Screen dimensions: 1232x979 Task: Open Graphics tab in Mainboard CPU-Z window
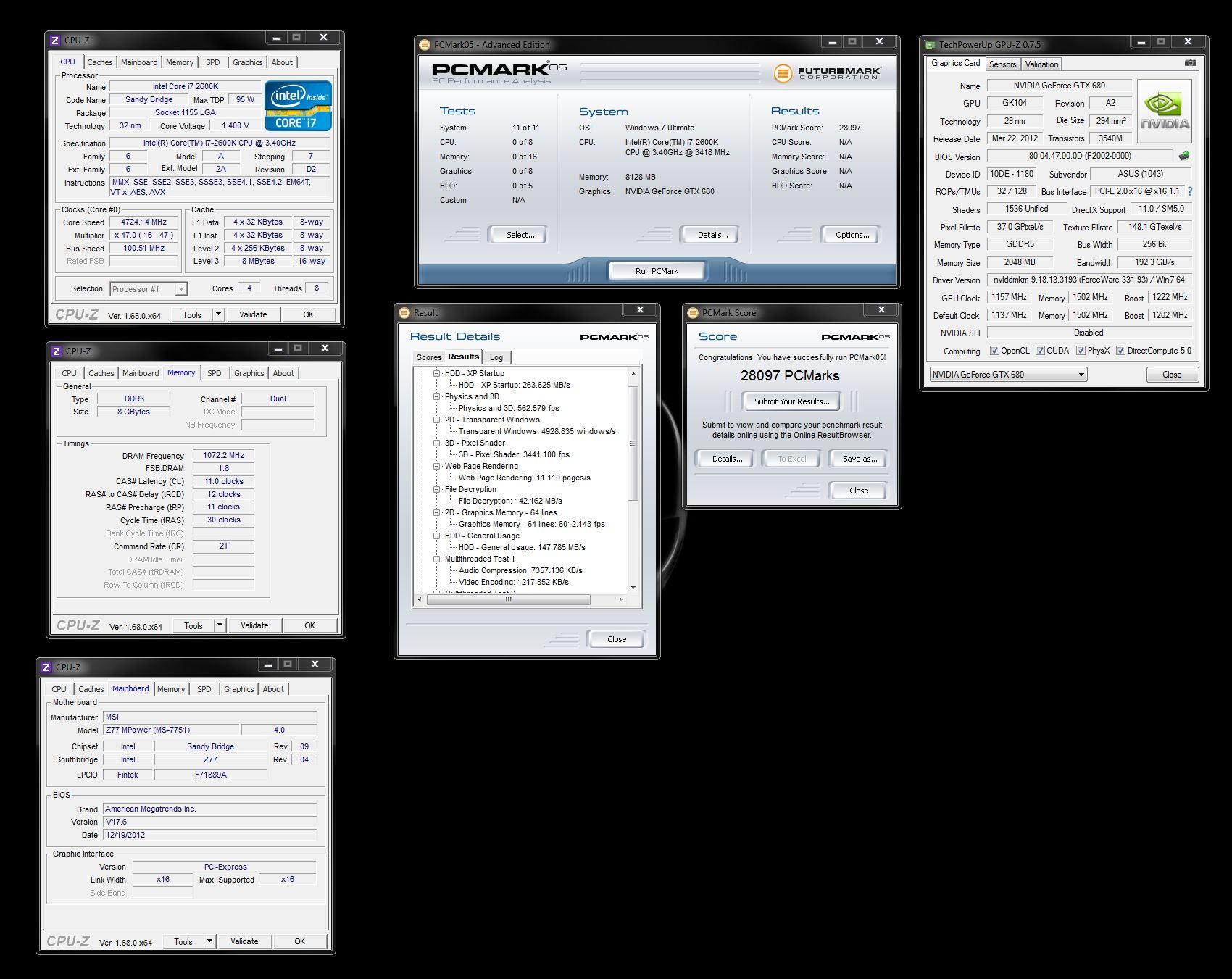tap(239, 689)
